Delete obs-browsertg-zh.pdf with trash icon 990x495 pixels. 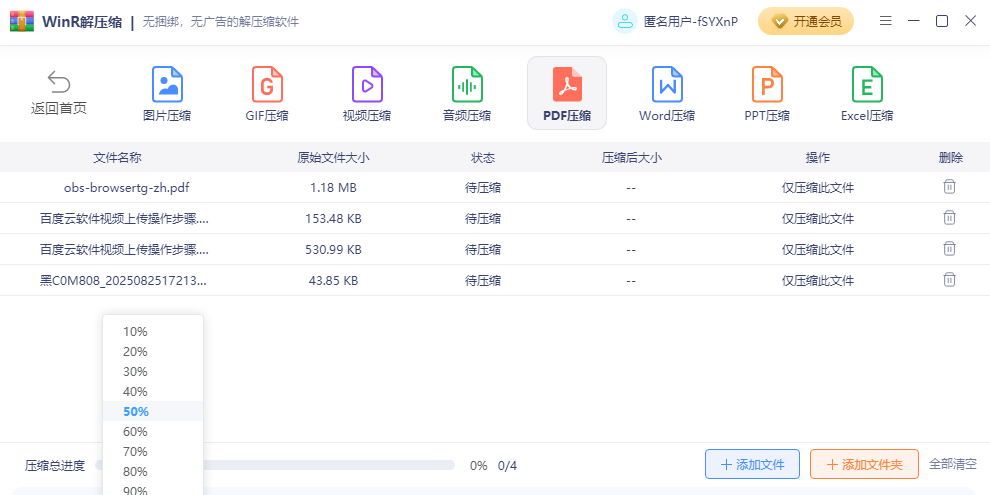[x=949, y=187]
